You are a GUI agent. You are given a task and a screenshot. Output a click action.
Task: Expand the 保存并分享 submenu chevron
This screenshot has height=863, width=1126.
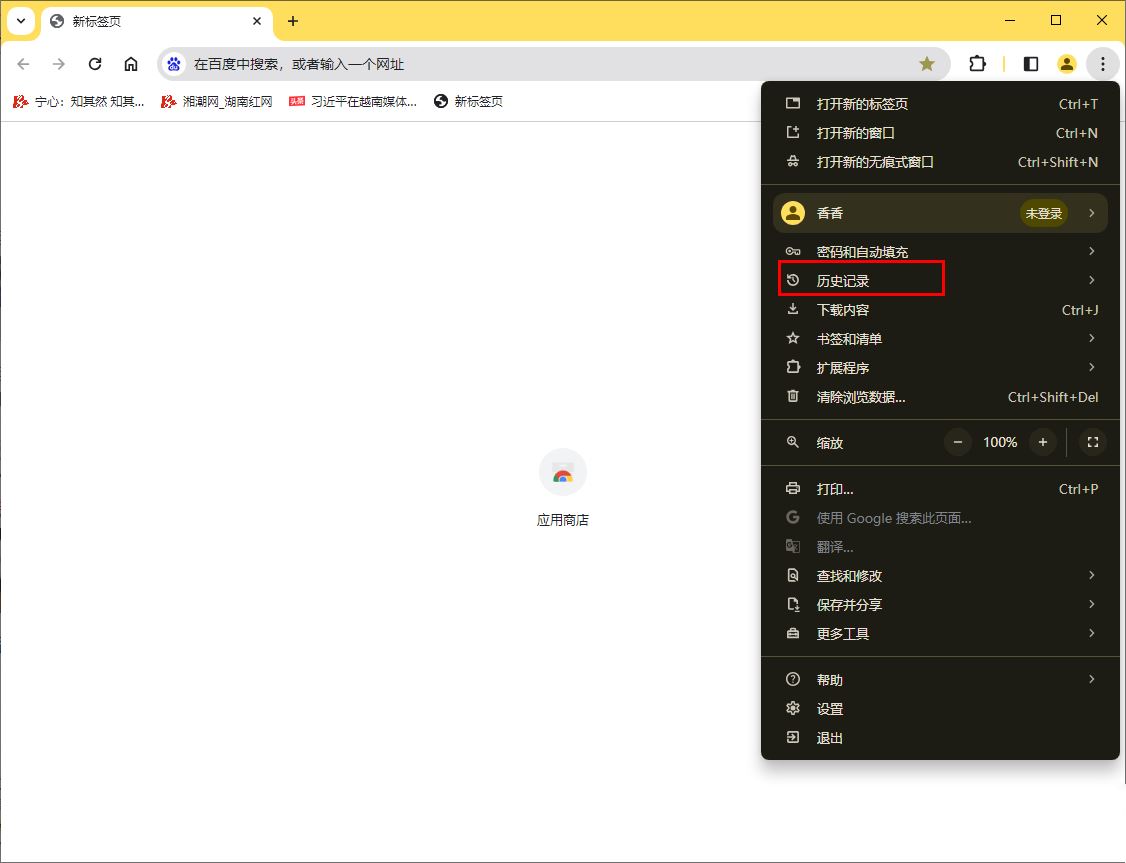1092,604
